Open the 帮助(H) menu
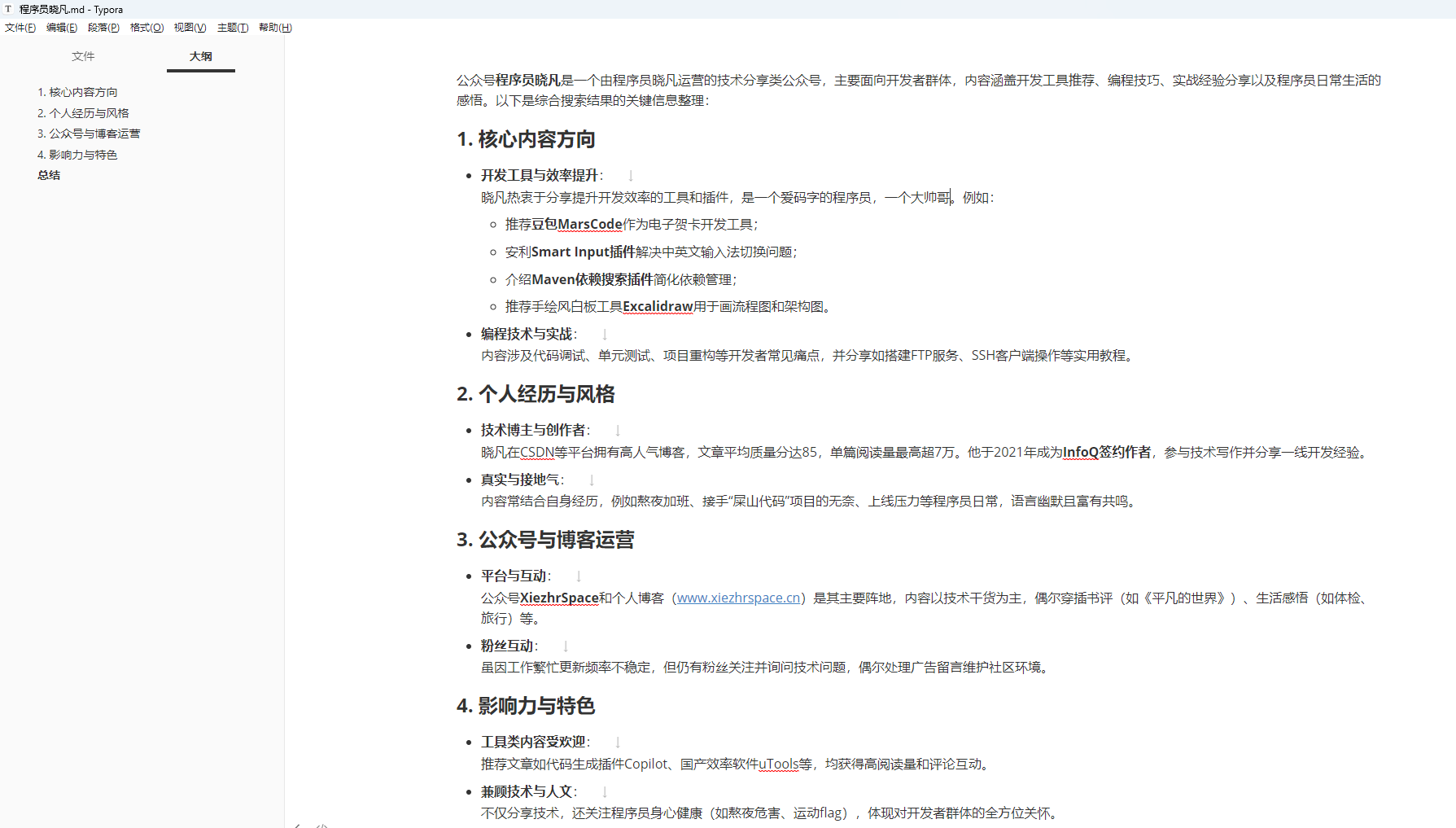The width and height of the screenshot is (1456, 828). pyautogui.click(x=275, y=27)
